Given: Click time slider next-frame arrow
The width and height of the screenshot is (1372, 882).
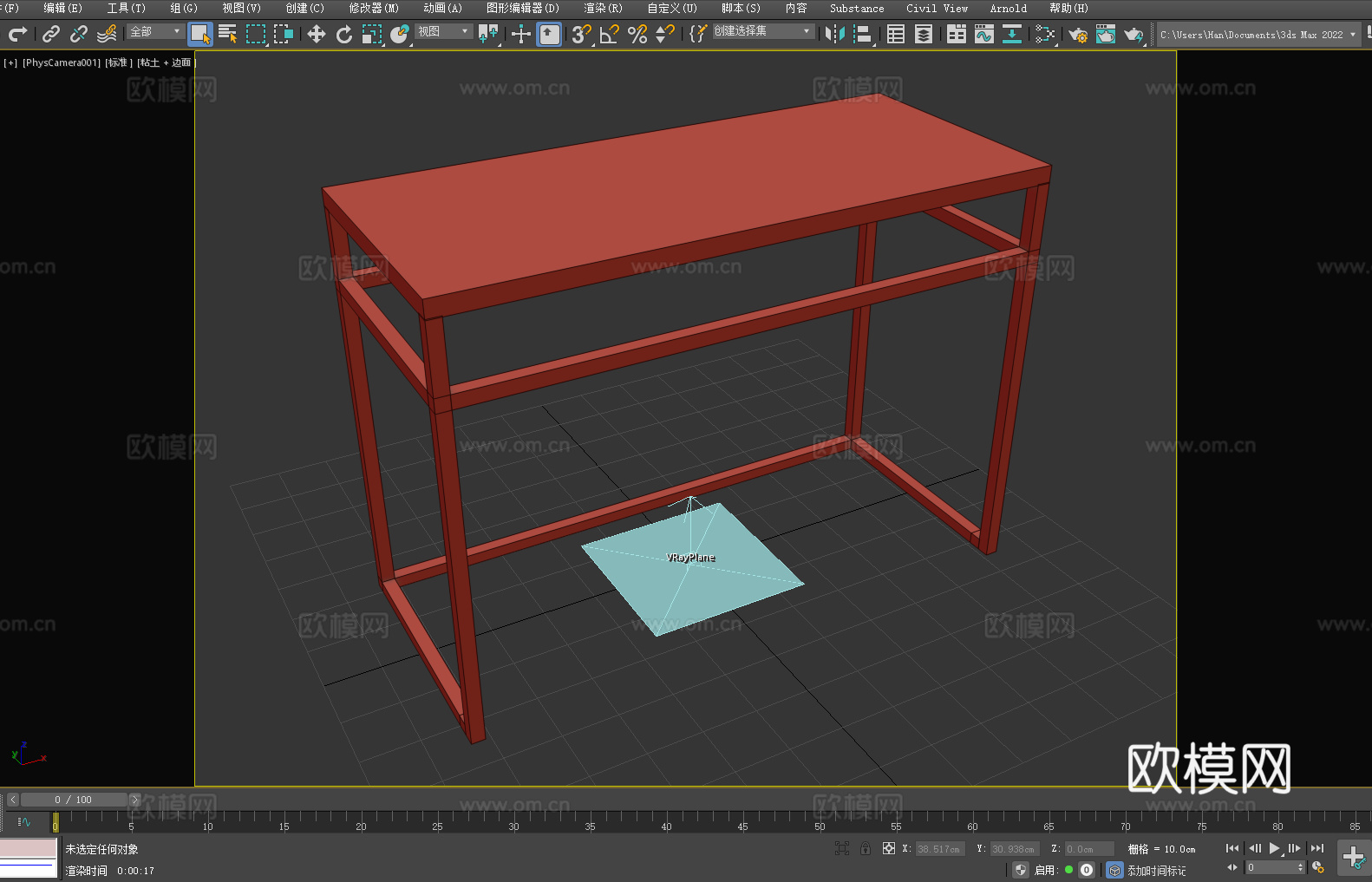Looking at the screenshot, I should tap(134, 800).
